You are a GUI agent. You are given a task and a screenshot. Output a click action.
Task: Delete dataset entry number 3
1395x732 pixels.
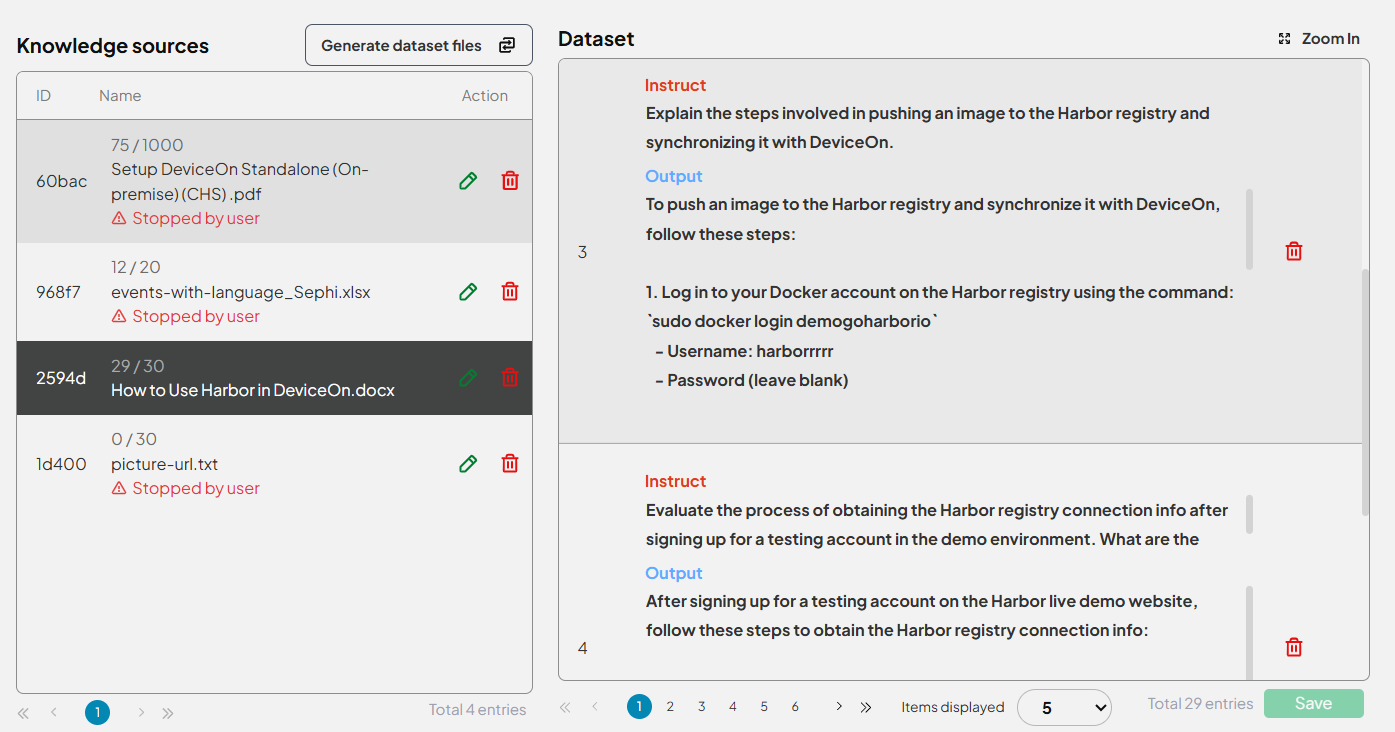tap(1293, 252)
